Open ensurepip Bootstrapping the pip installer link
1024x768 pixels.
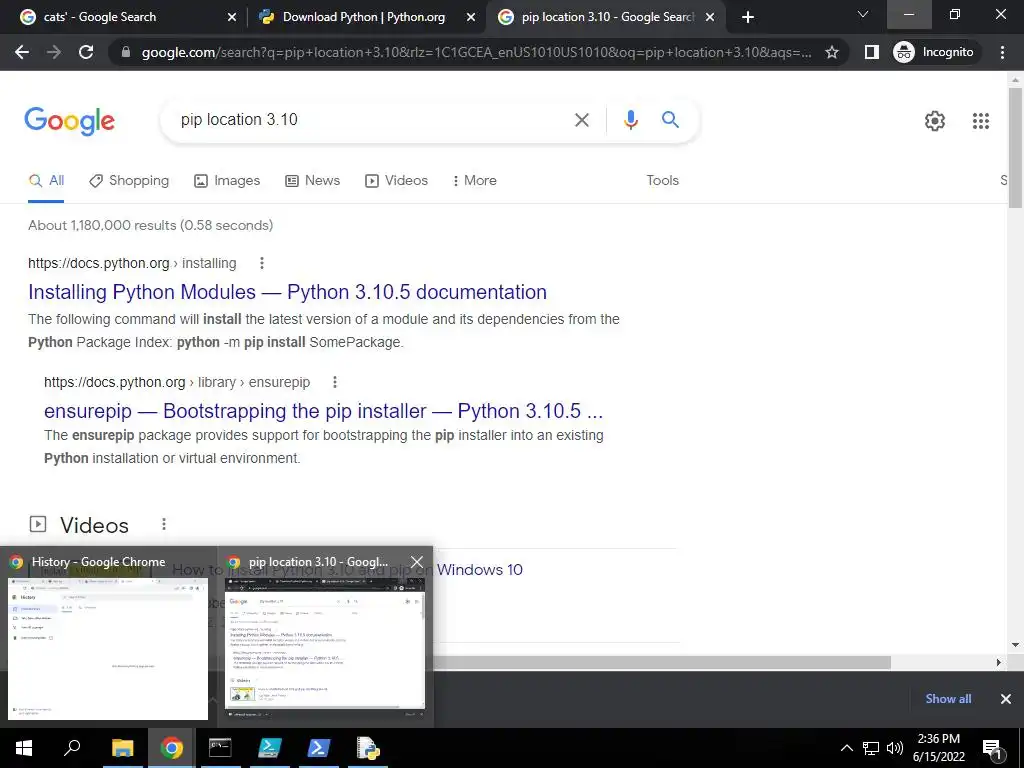323,411
